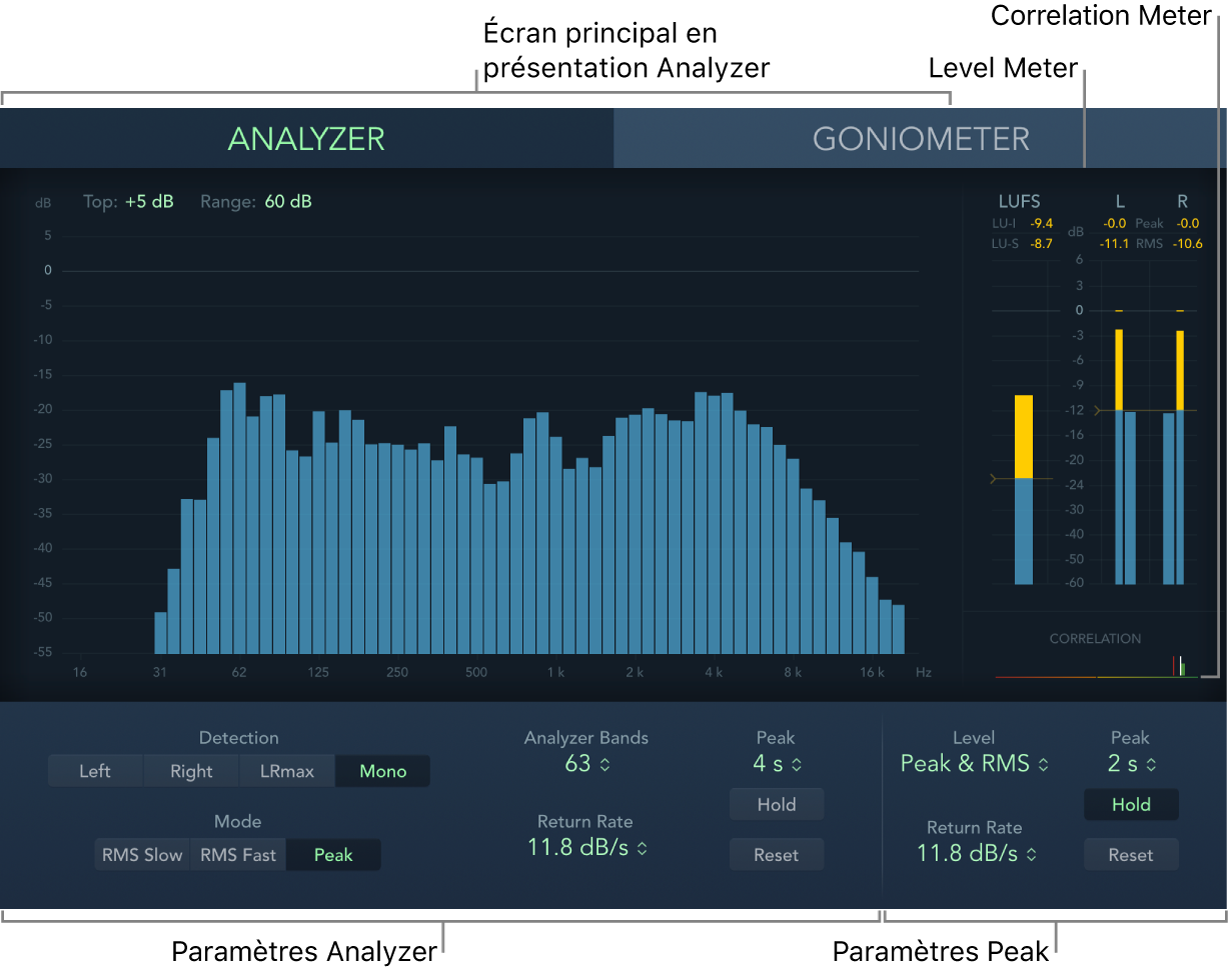This screenshot has width=1229, height=976.
Task: Select Left channel detection
Action: pyautogui.click(x=95, y=770)
